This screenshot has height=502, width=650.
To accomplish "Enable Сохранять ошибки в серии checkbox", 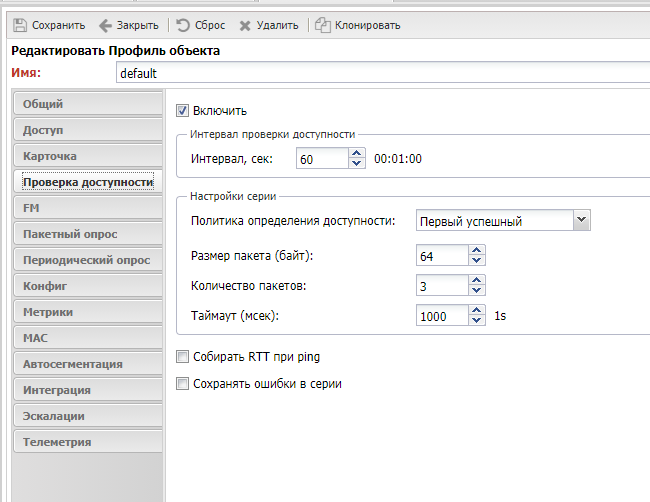I will [182, 383].
